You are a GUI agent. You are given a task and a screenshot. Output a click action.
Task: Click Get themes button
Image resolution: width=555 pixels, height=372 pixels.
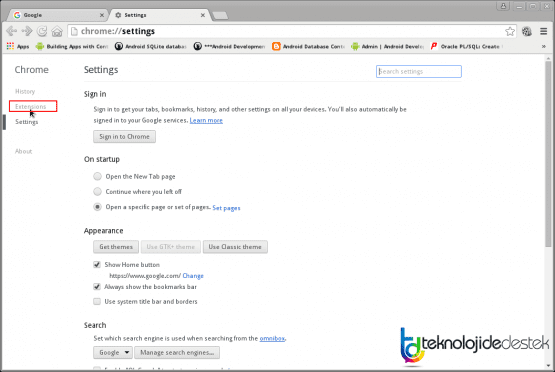116,247
